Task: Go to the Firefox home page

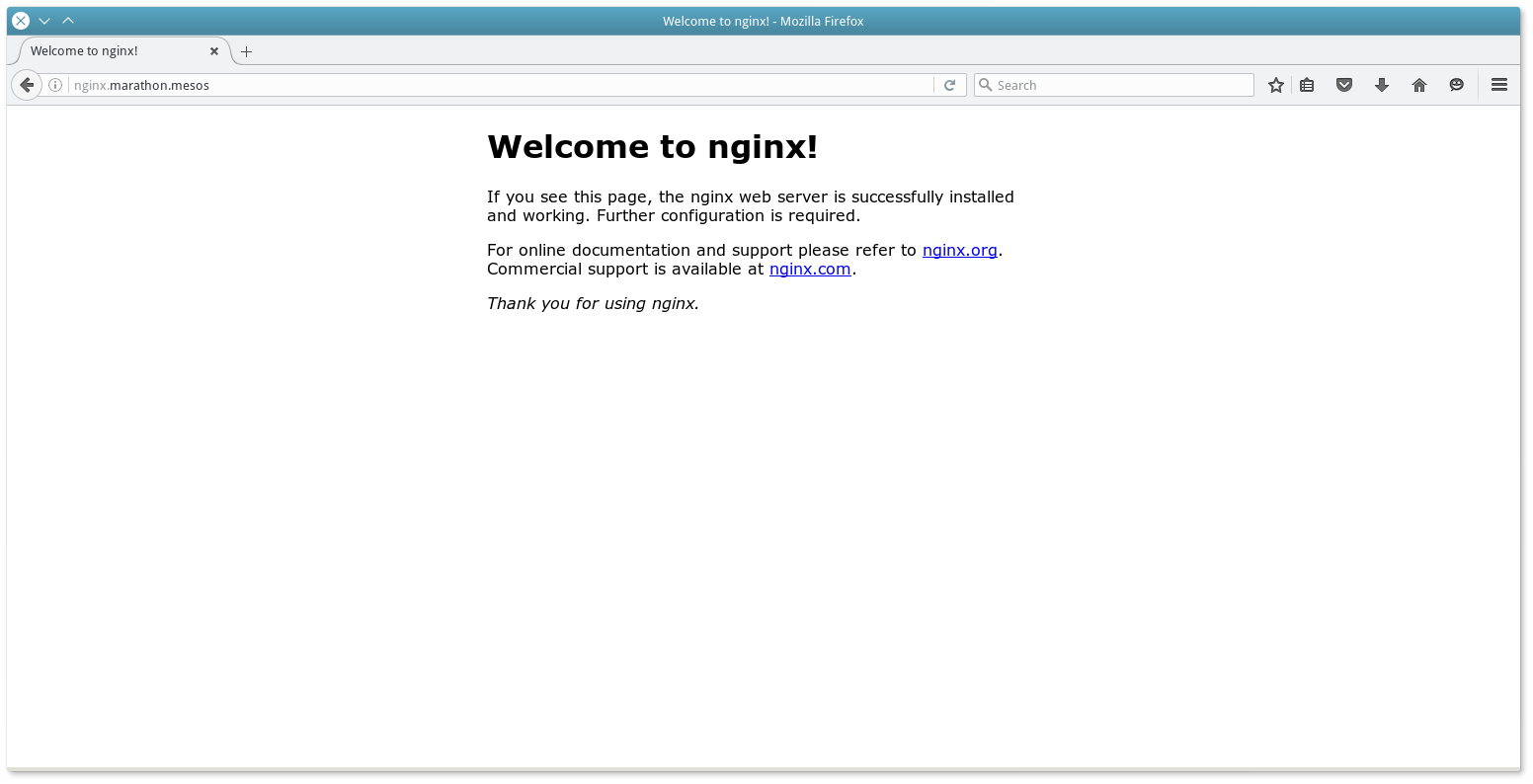Action: [x=1419, y=85]
